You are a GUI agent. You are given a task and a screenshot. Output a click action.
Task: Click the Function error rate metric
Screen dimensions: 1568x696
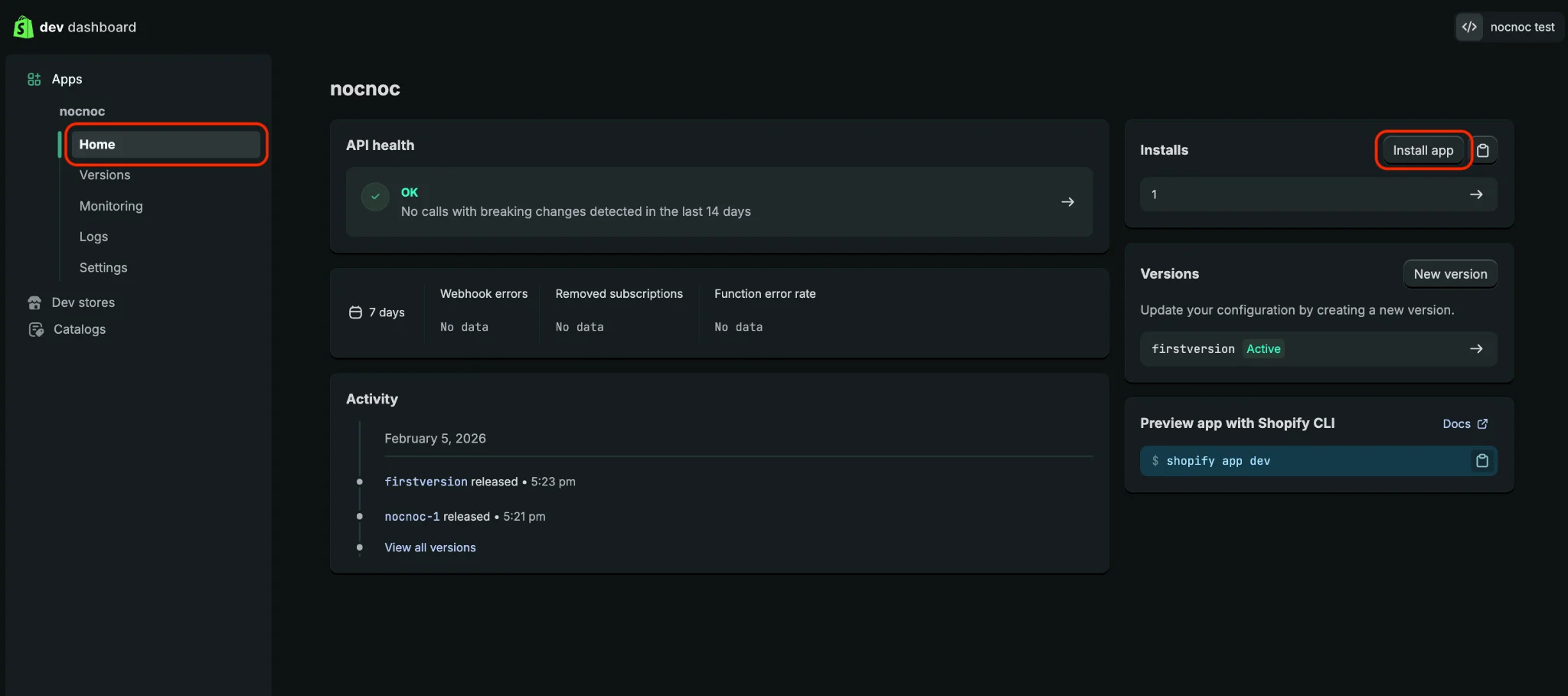pos(765,311)
